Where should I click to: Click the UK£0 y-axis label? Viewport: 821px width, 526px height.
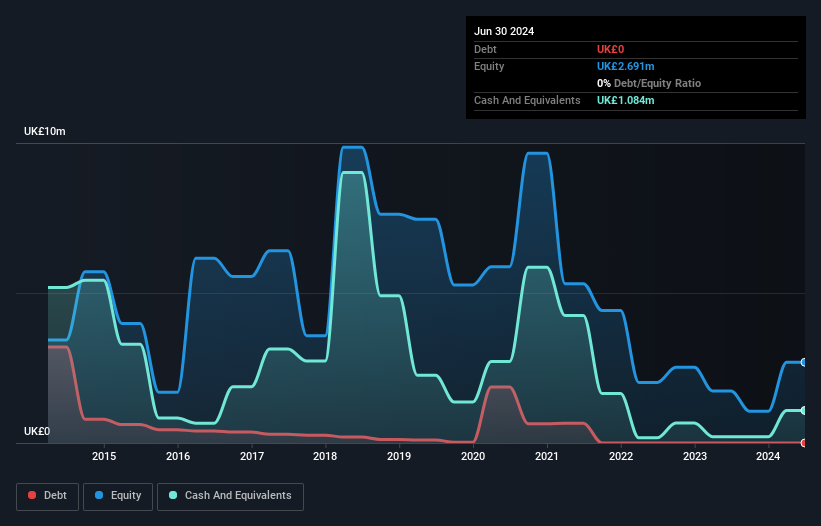pyautogui.click(x=37, y=431)
